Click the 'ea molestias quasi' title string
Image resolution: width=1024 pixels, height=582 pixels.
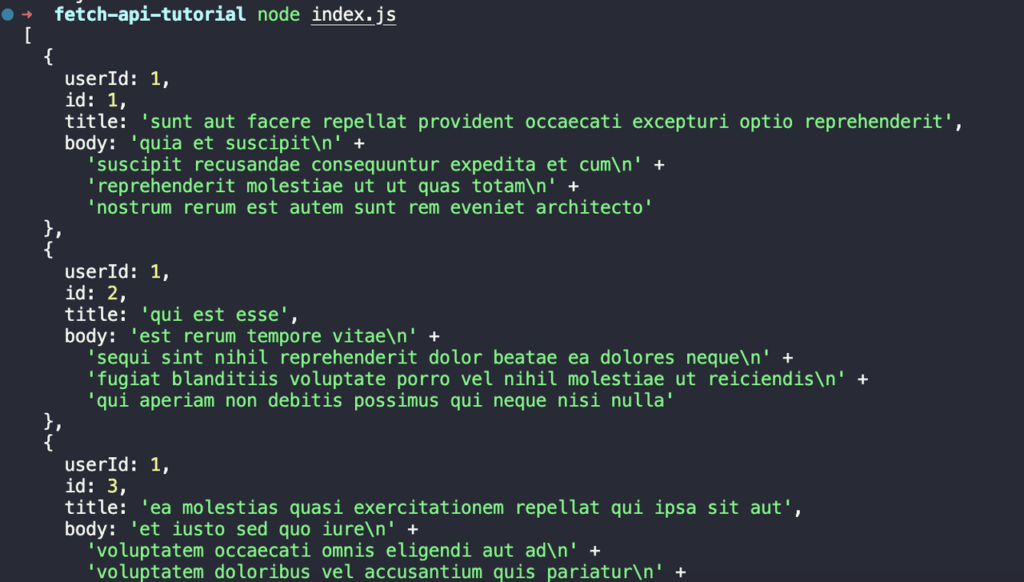click(466, 508)
